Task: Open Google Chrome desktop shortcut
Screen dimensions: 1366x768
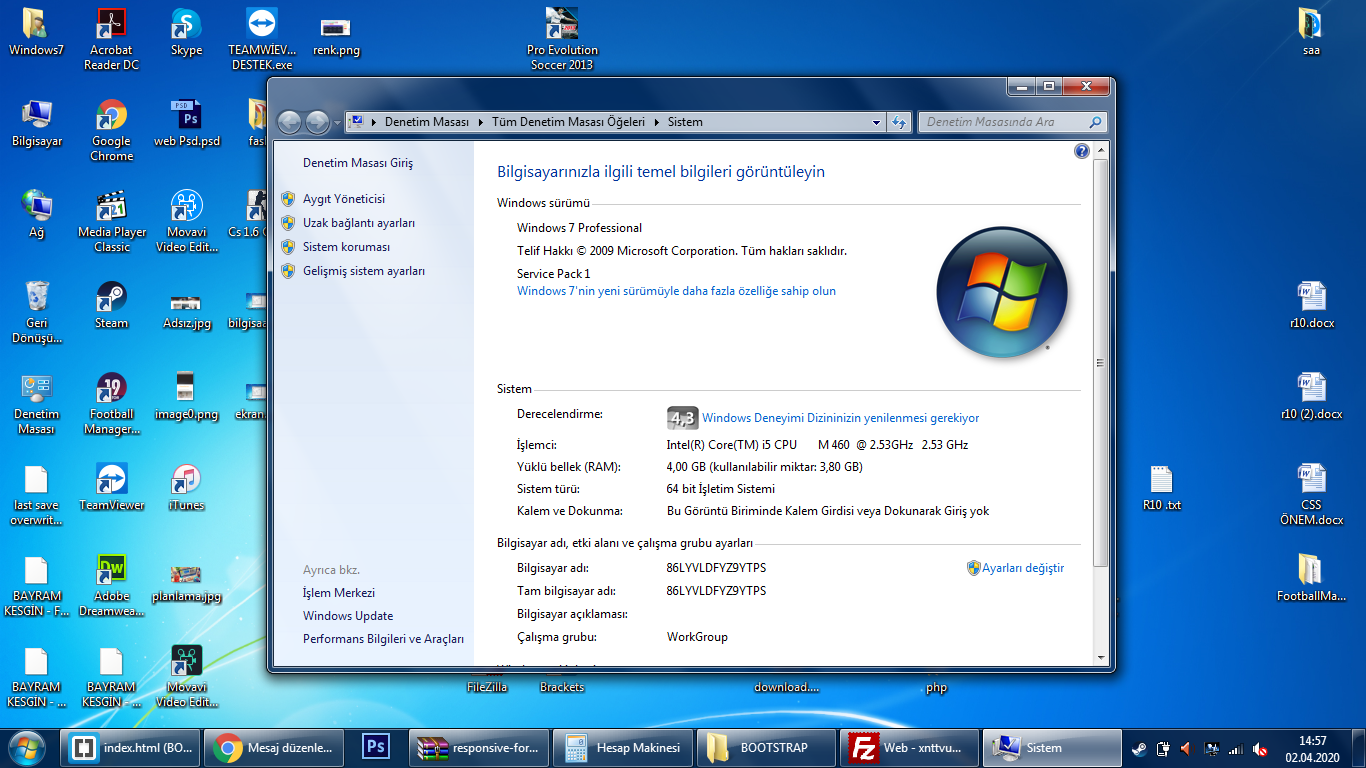Action: (111, 131)
